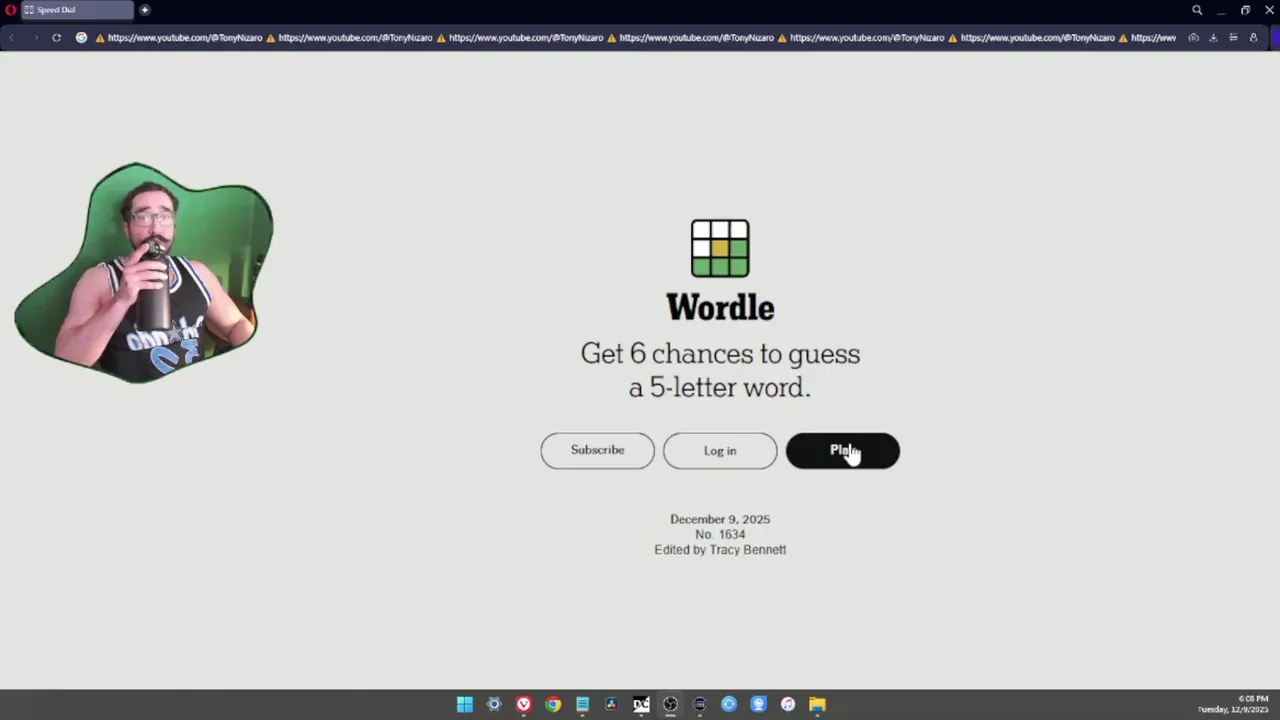This screenshot has height=720, width=1280.
Task: Open the Opera menu icon
Action: pyautogui.click(x=11, y=10)
